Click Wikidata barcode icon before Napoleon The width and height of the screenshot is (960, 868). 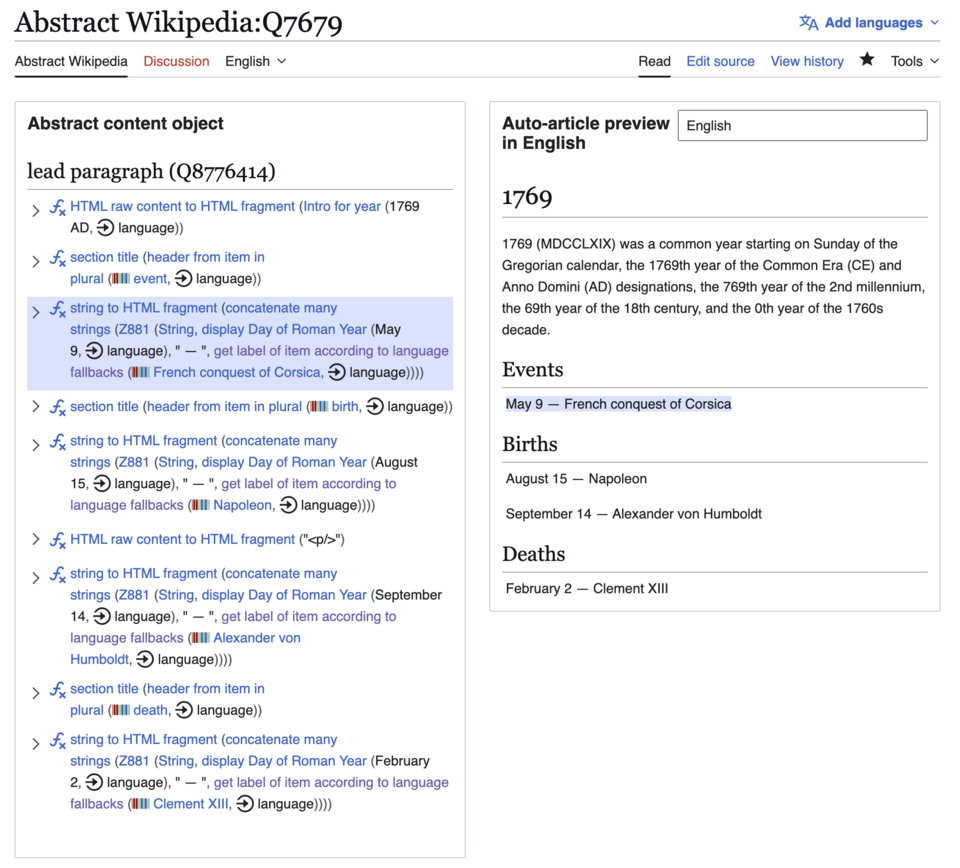[x=200, y=505]
